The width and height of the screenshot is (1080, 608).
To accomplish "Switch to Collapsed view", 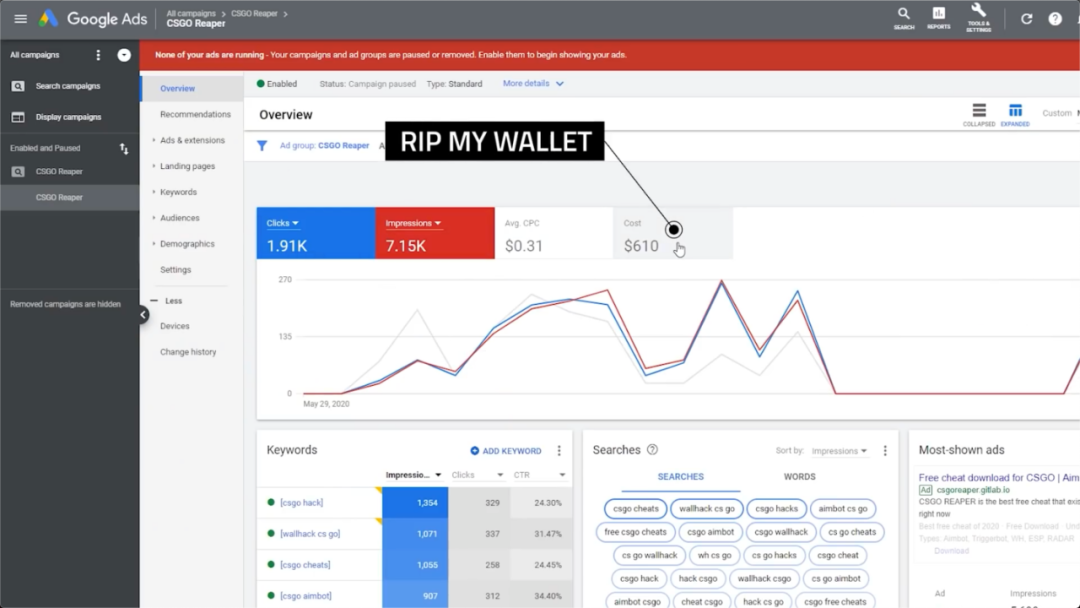I will pos(979,114).
